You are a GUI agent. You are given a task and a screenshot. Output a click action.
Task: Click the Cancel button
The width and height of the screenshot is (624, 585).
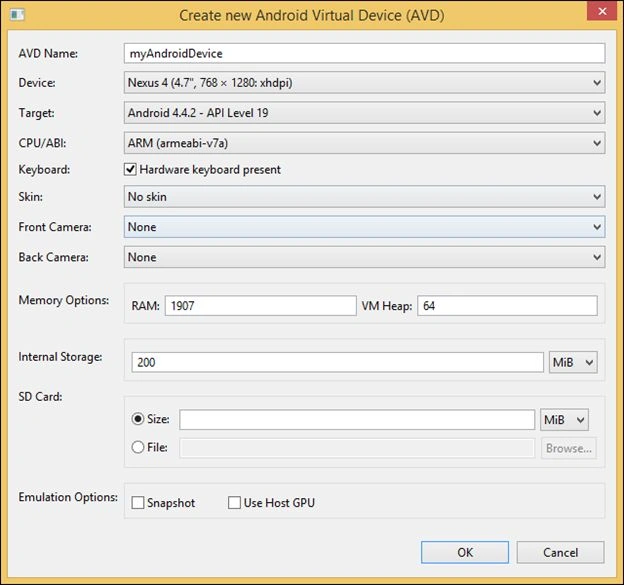click(x=560, y=552)
